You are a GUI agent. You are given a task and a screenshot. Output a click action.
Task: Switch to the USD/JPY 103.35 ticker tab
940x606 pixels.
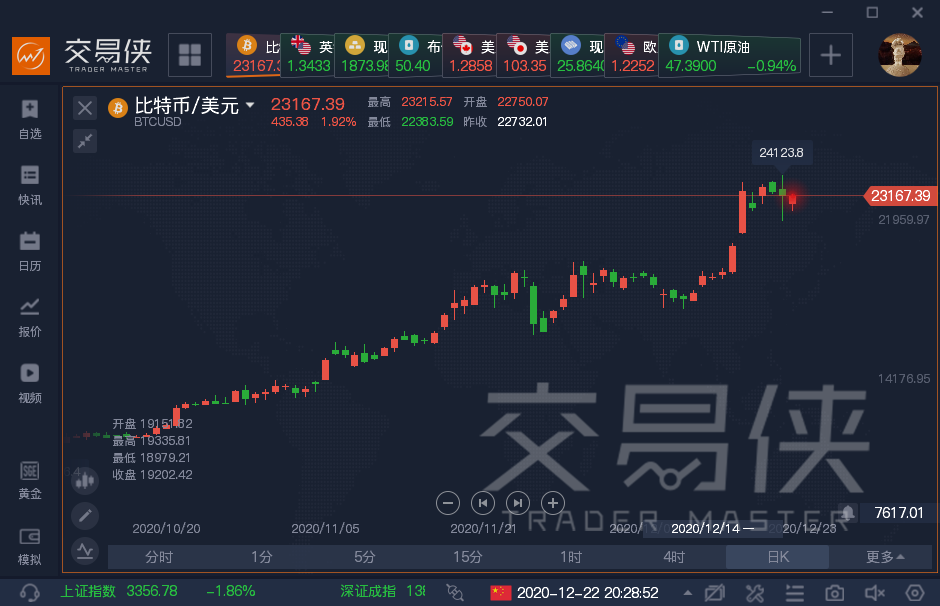(x=523, y=56)
